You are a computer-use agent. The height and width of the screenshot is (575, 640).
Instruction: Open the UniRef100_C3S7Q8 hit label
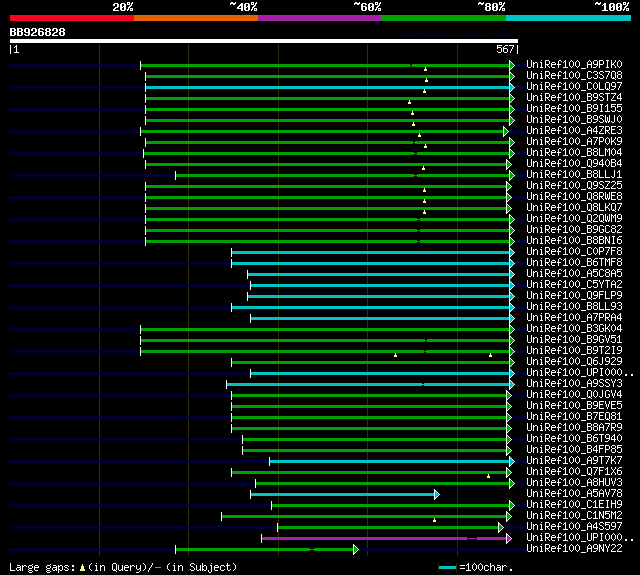[574, 75]
